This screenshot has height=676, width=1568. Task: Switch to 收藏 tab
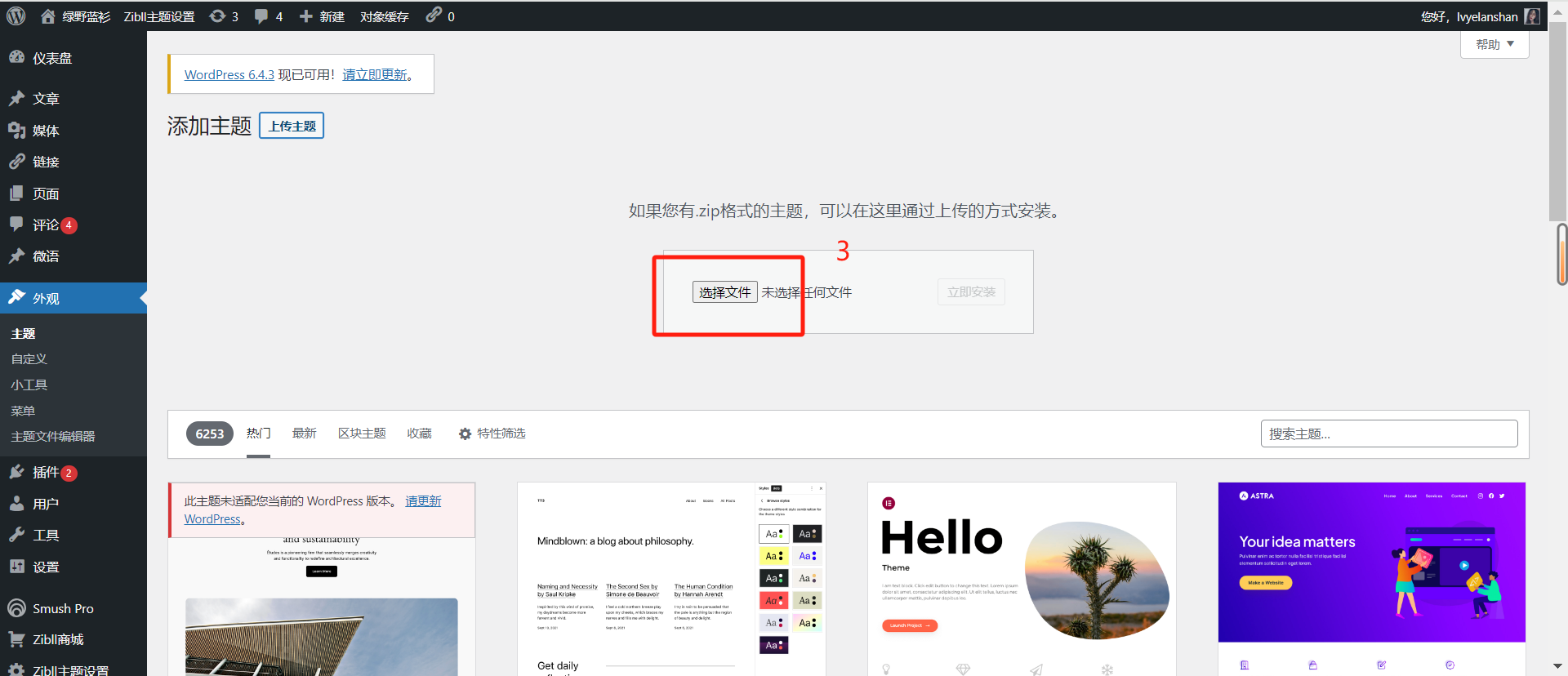419,434
